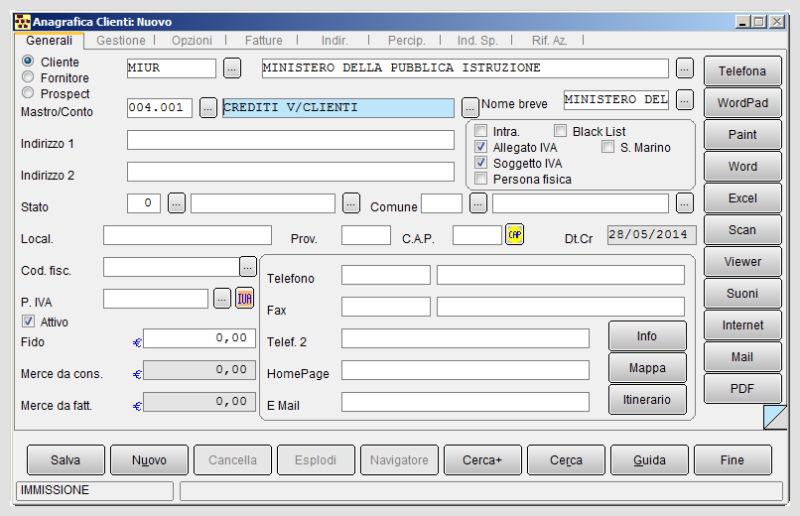Select the Prospect radio button
The width and height of the screenshot is (800, 516).
[28, 93]
